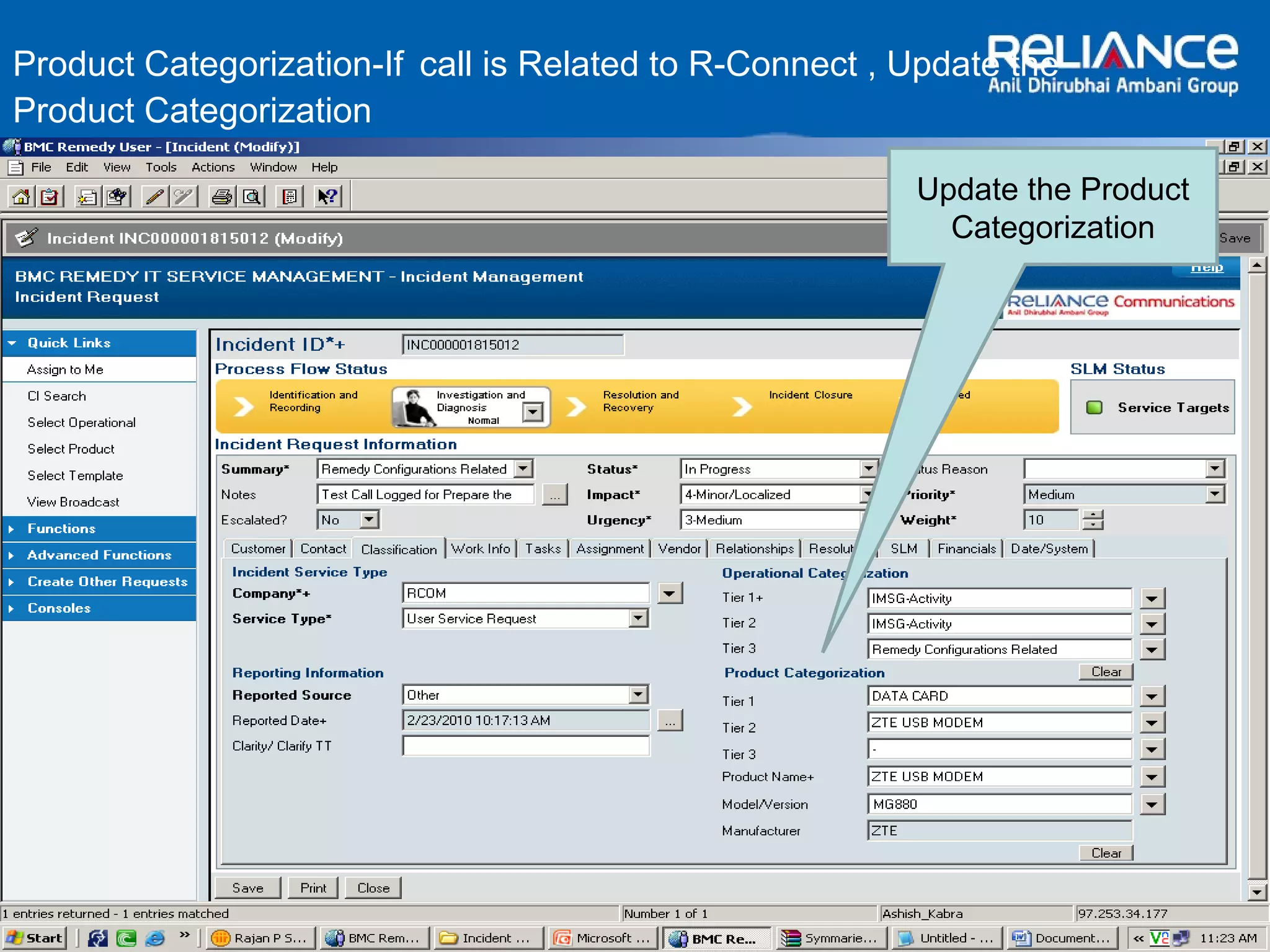The height and width of the screenshot is (952, 1270).
Task: Click the system tray expand chevron
Action: tap(1138, 938)
